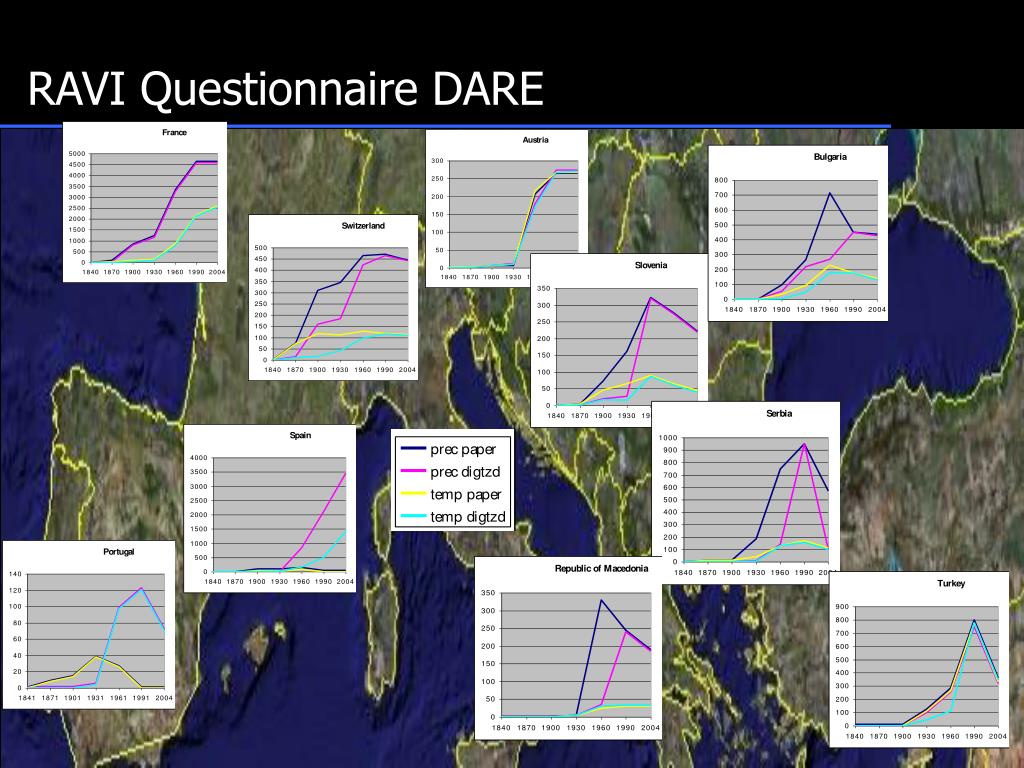Select the Republic of Macedonia chart title

coord(601,569)
